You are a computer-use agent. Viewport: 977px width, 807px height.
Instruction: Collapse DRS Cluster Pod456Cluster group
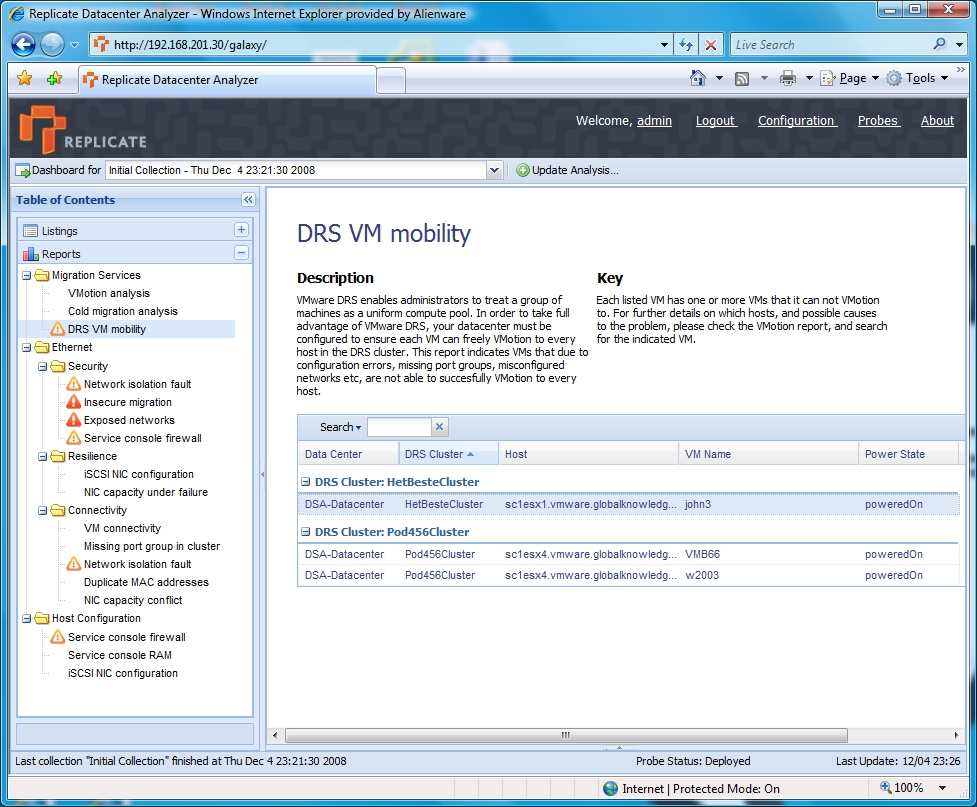(x=306, y=532)
